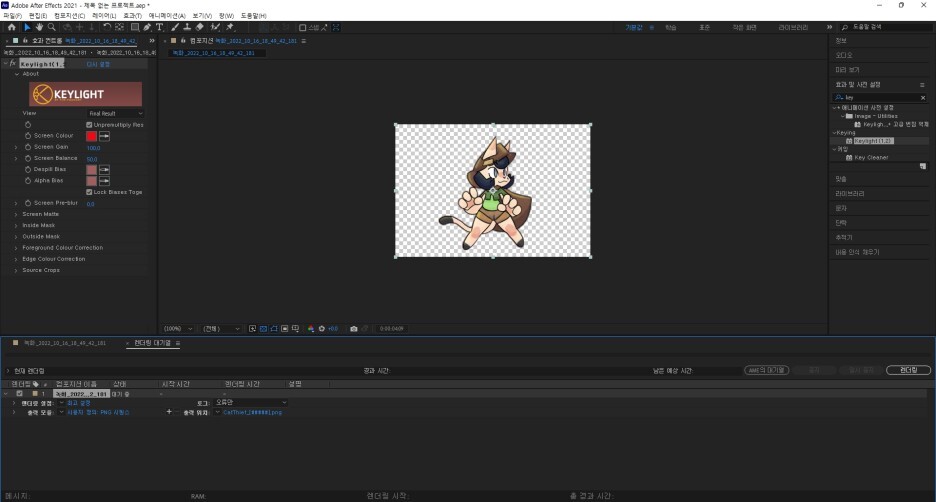This screenshot has width=936, height=502.
Task: Expand the Screen Matte group
Action: pyautogui.click(x=16, y=214)
